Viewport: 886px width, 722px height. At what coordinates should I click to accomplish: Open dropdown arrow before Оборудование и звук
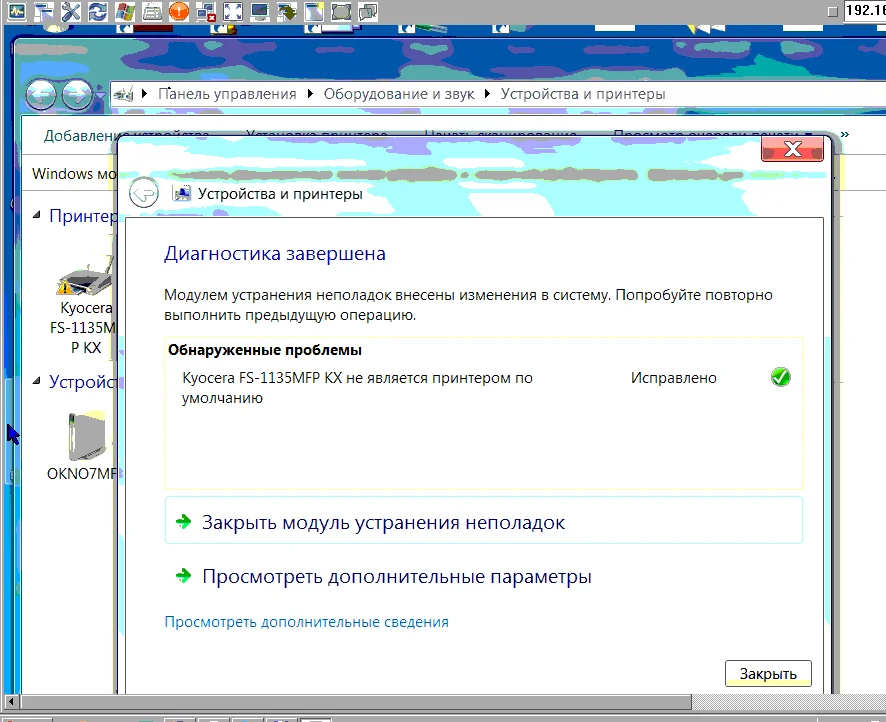(310, 94)
